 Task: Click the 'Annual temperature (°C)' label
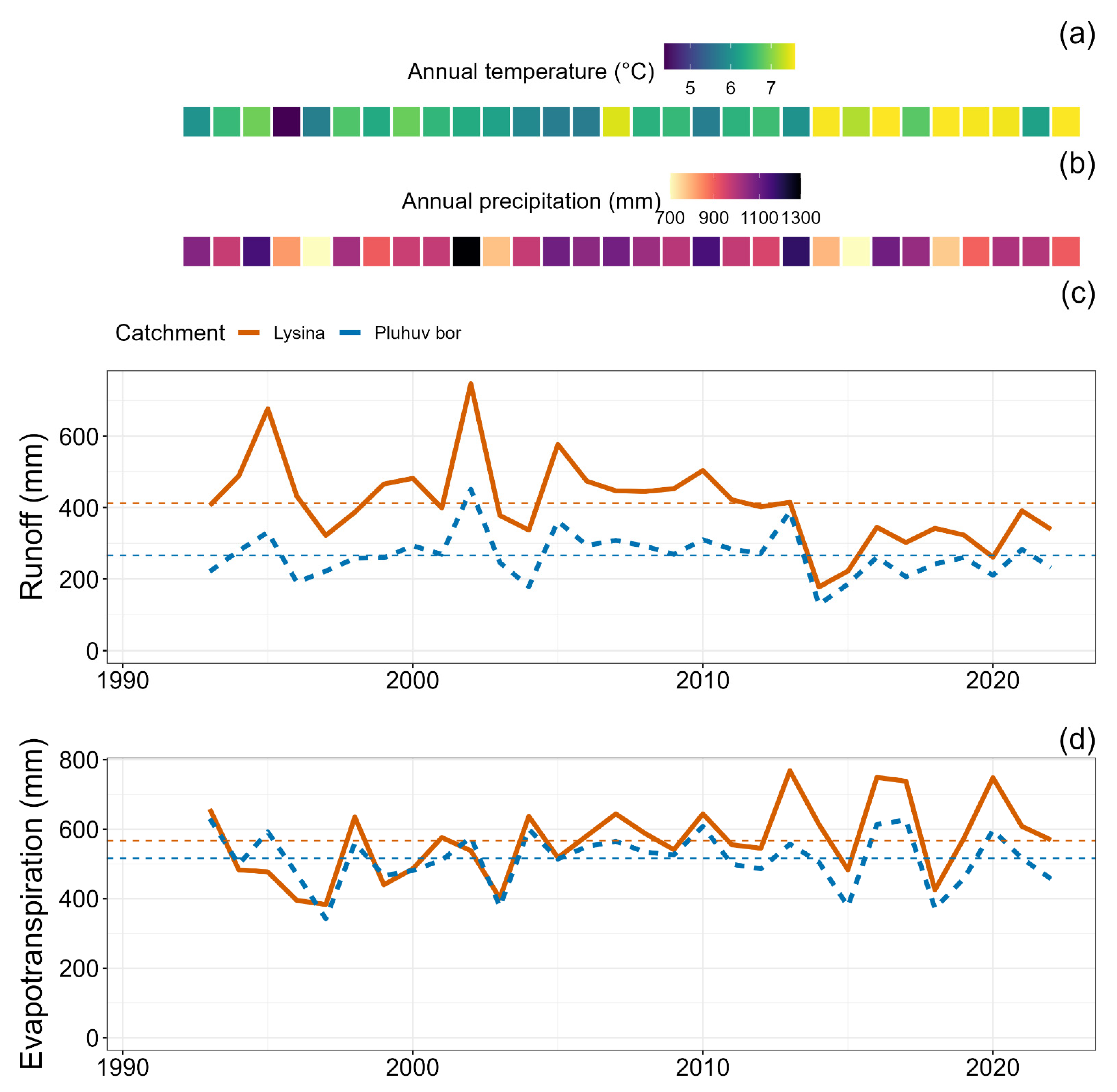531,72
